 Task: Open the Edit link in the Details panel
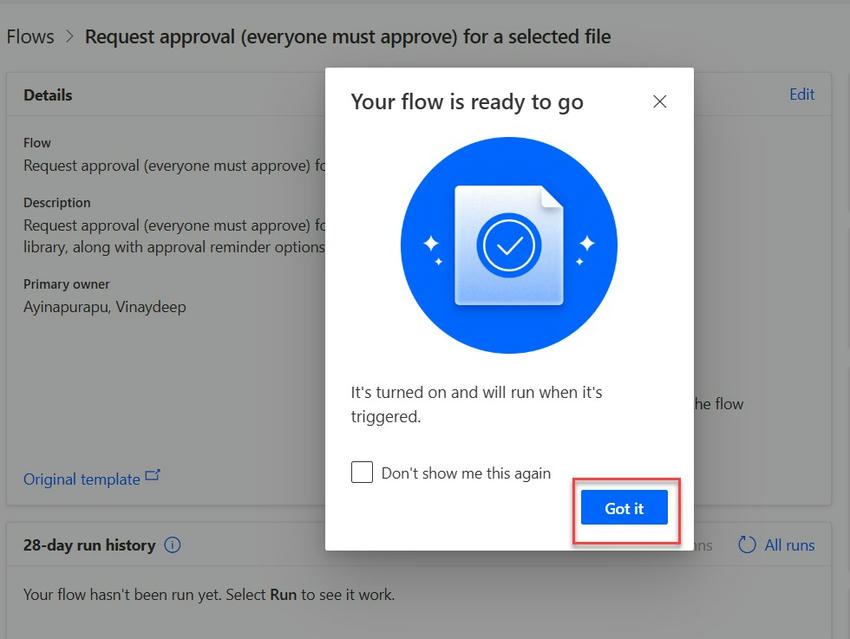pyautogui.click(x=802, y=94)
